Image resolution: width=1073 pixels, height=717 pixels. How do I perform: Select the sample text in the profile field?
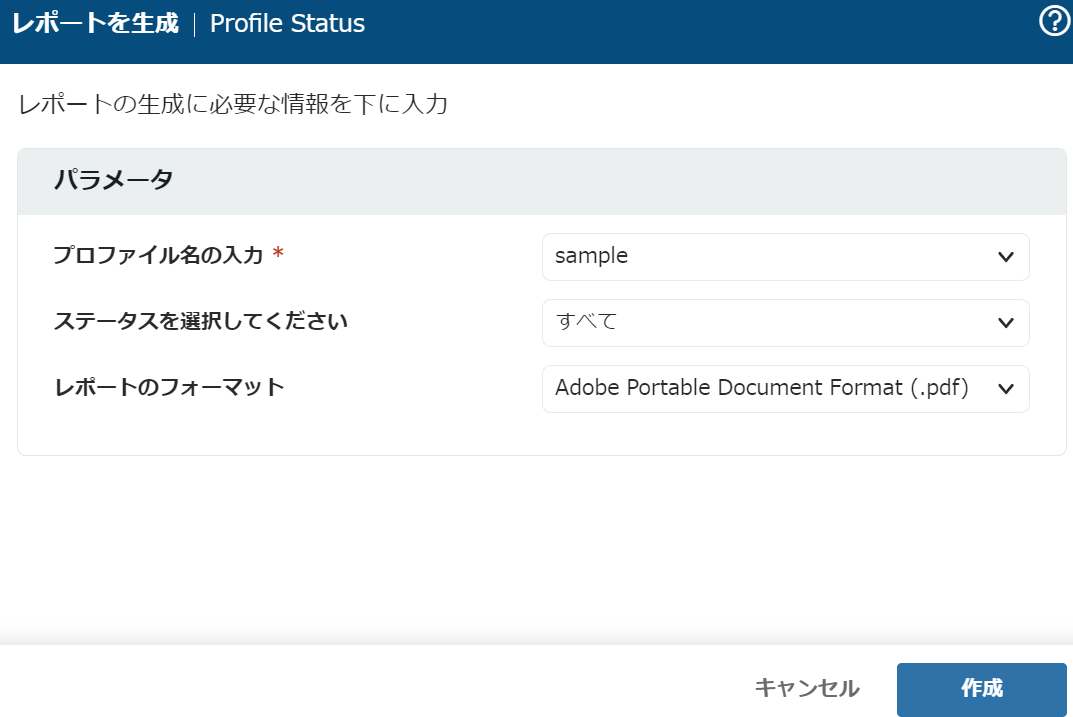pos(591,256)
